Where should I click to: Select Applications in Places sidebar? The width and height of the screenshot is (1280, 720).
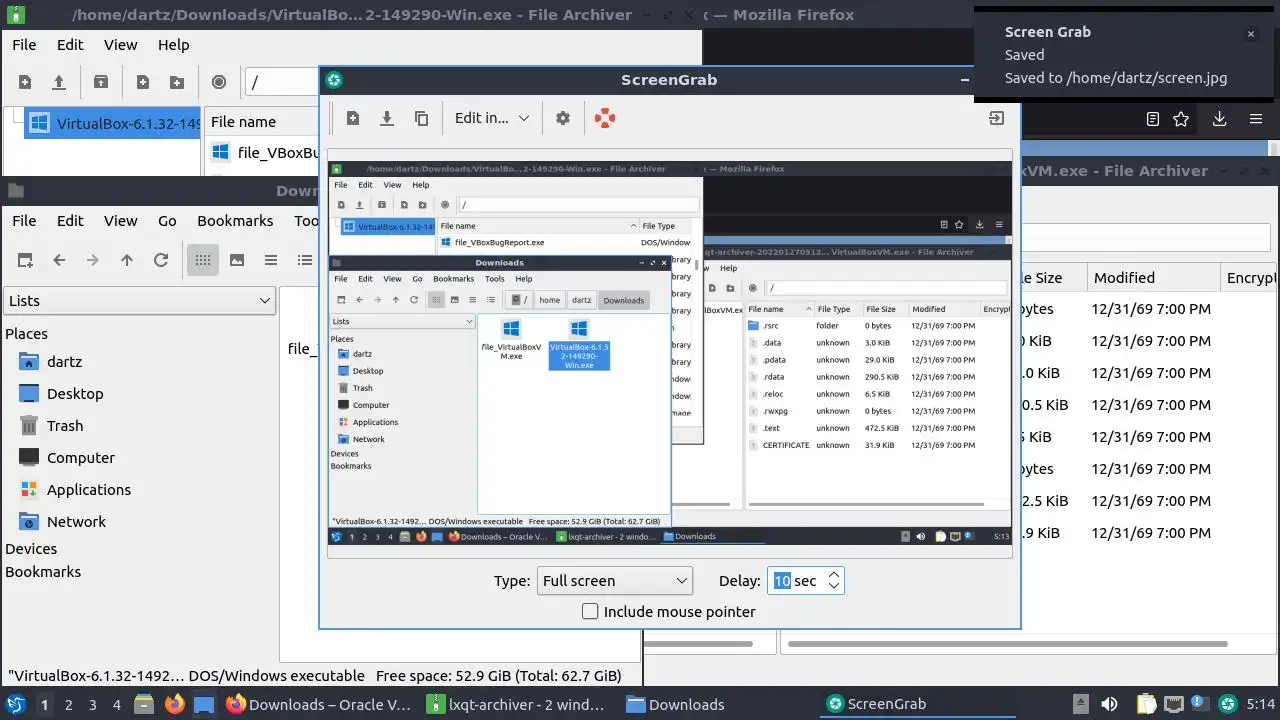[x=89, y=490]
